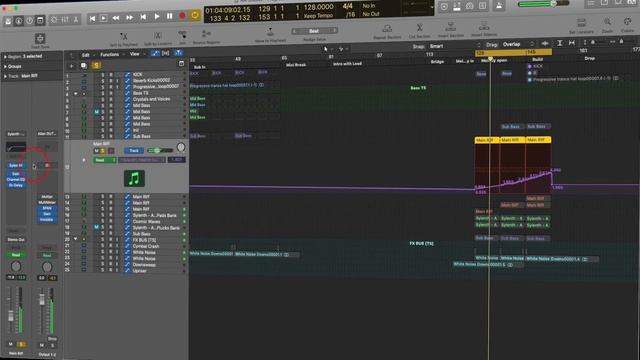Viewport: 640px width, 360px height.
Task: Mute track 7 with M button
Action: pyautogui.click(x=97, y=111)
